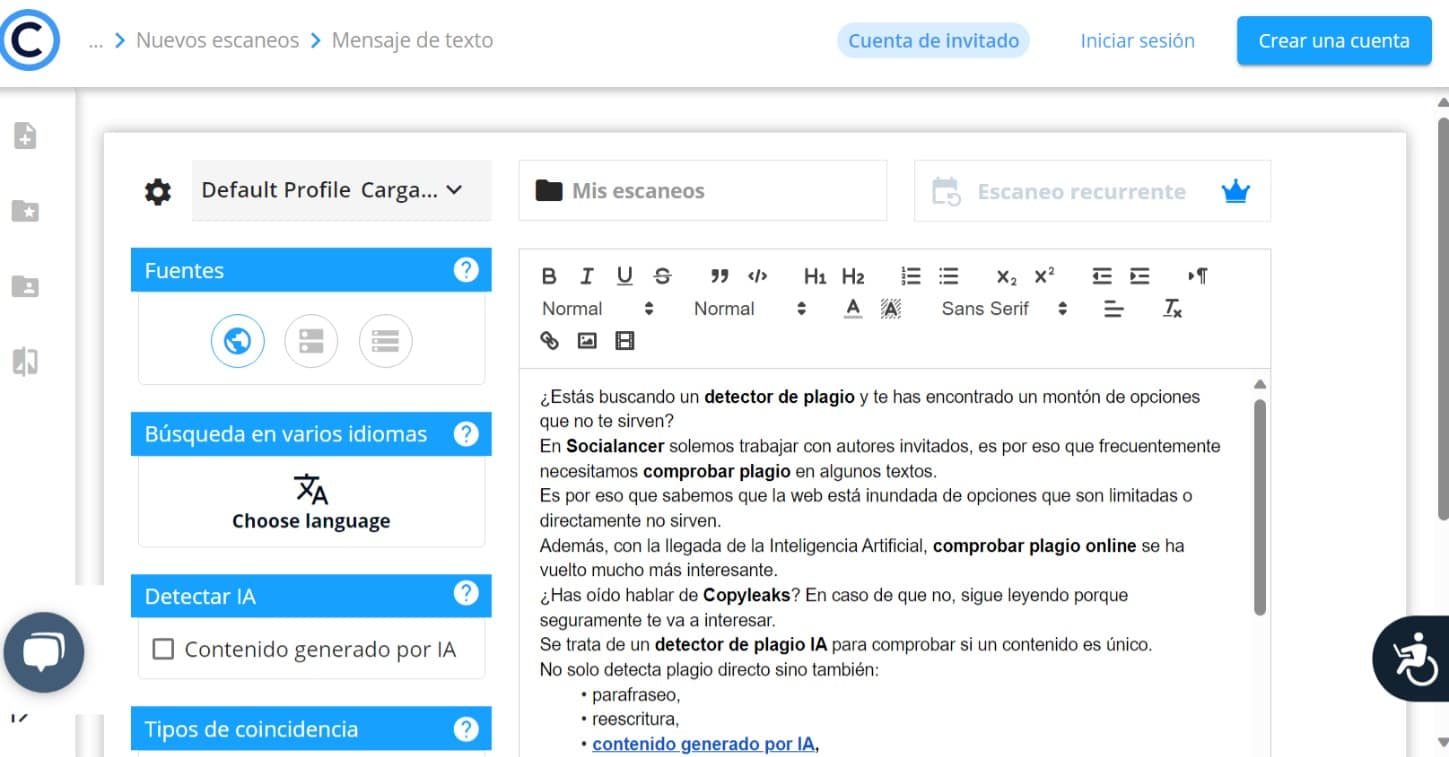Expand the breadcrumb ellipsis
1449x757 pixels.
tap(96, 41)
